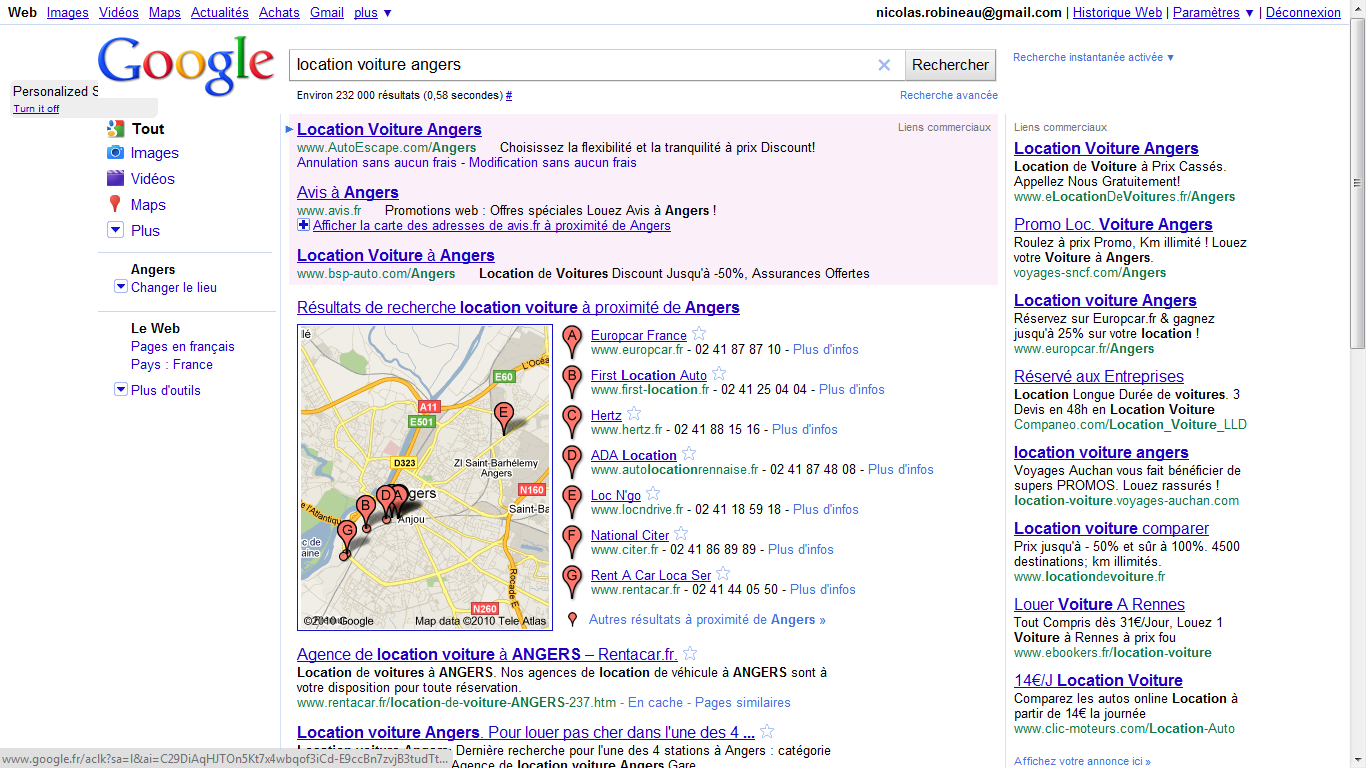
Task: Click the Maps pin icon in sidebar
Action: (x=115, y=205)
